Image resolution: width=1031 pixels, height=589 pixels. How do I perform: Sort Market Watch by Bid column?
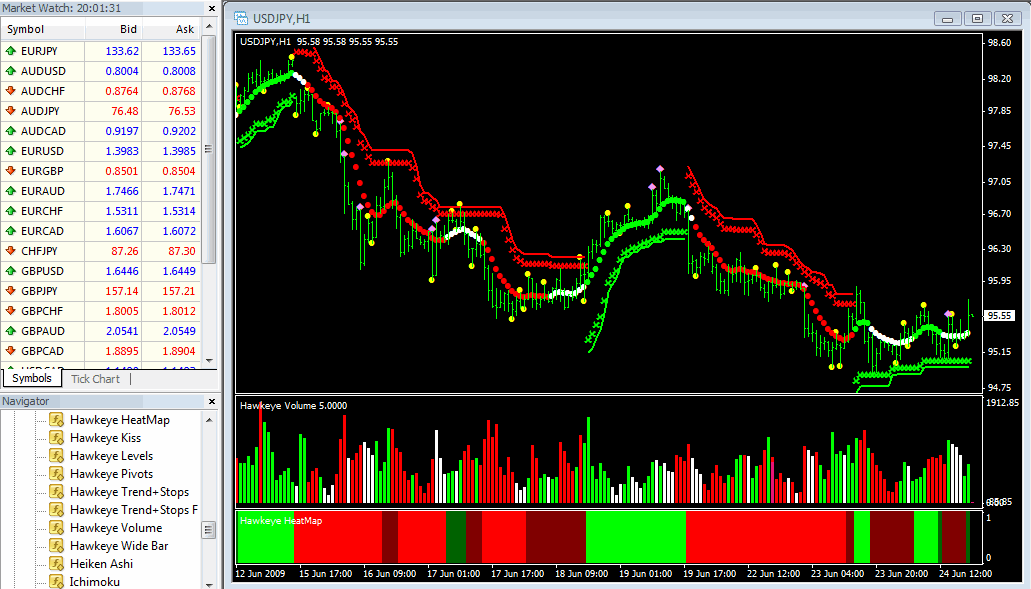tap(113, 29)
